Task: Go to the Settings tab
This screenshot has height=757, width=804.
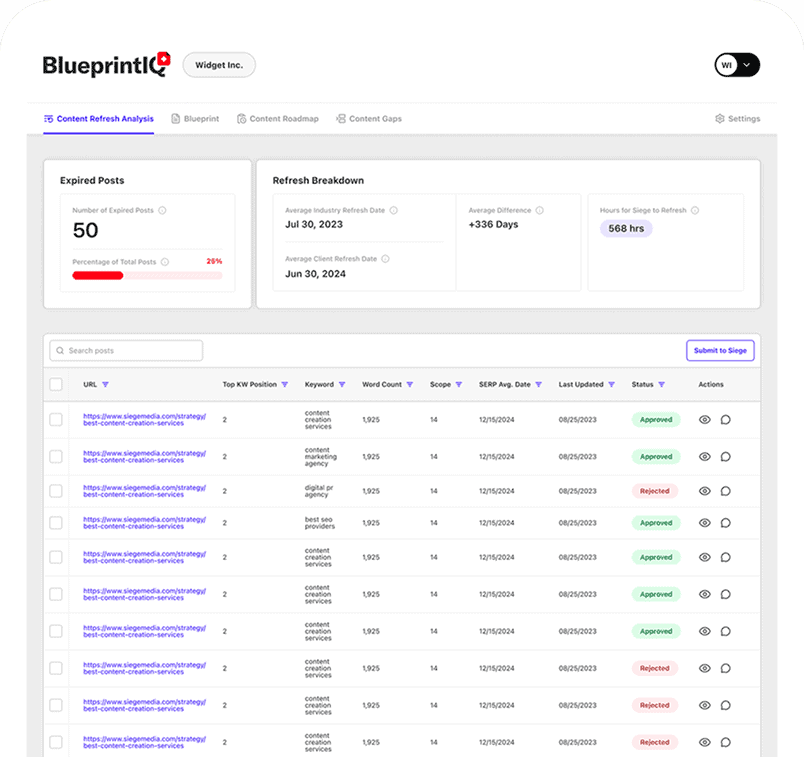Action: 737,119
